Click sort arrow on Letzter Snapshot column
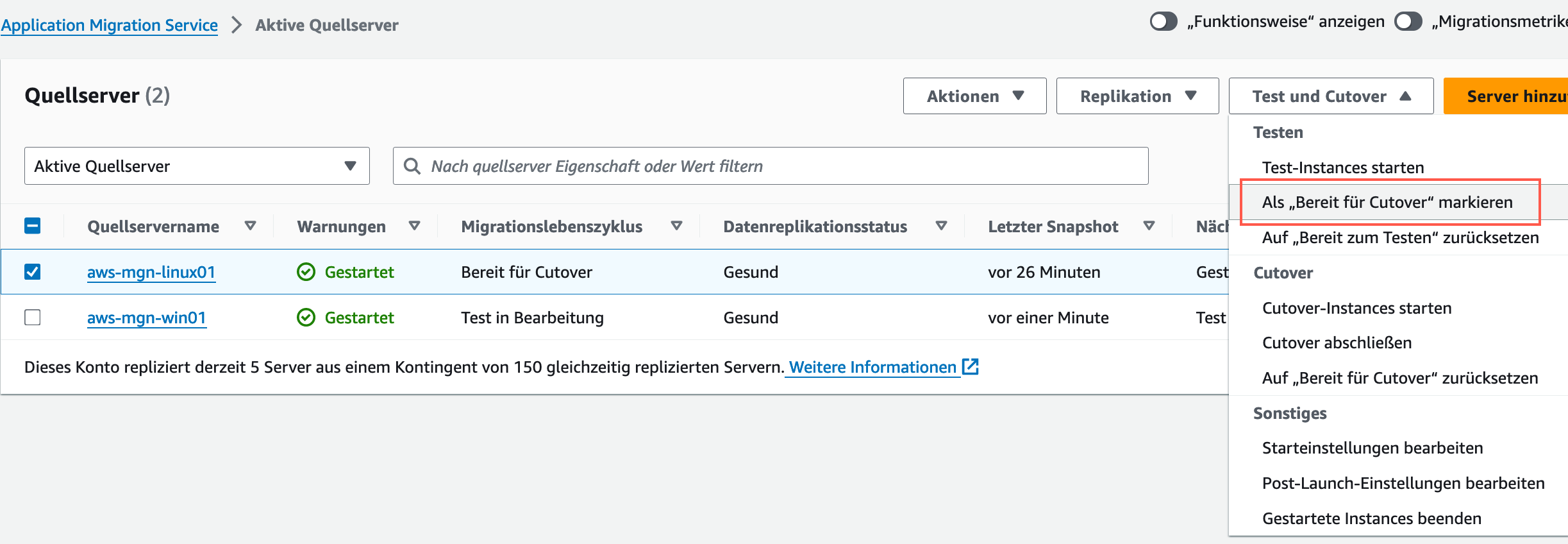This screenshot has width=1568, height=544. point(1149,226)
